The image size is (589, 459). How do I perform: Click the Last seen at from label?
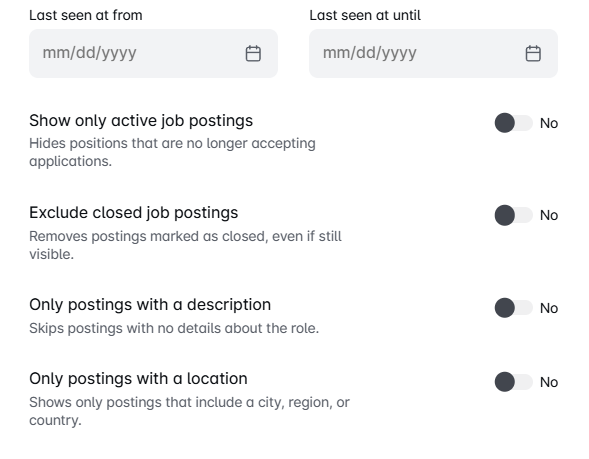[86, 15]
